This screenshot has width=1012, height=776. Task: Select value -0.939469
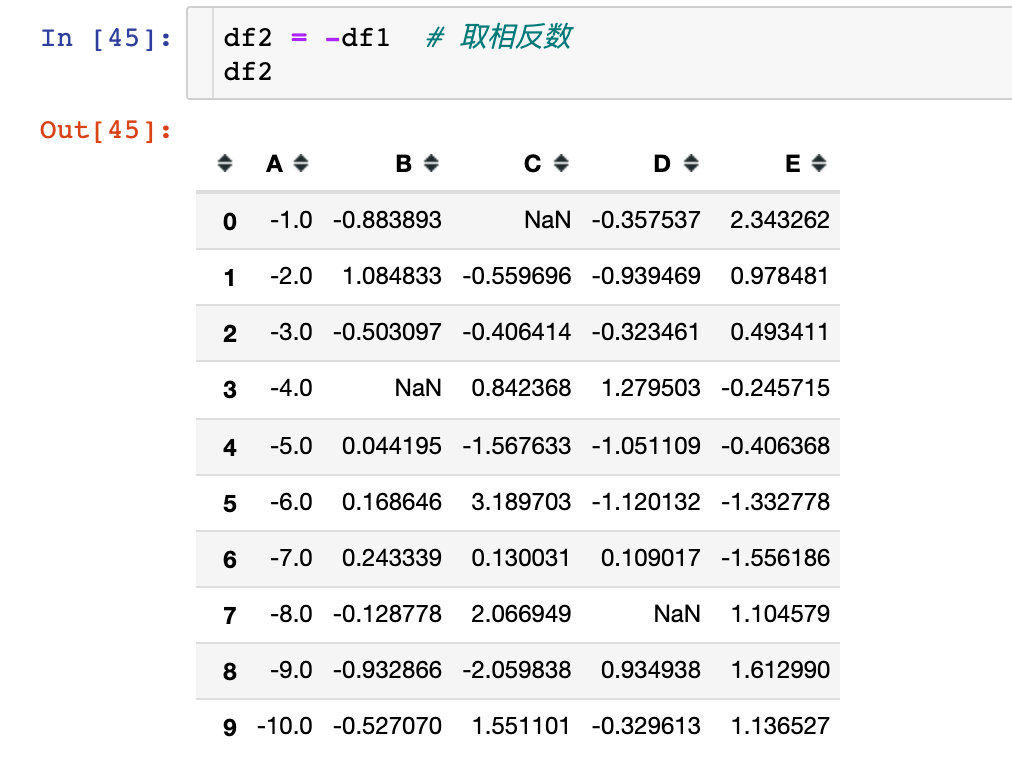point(646,276)
